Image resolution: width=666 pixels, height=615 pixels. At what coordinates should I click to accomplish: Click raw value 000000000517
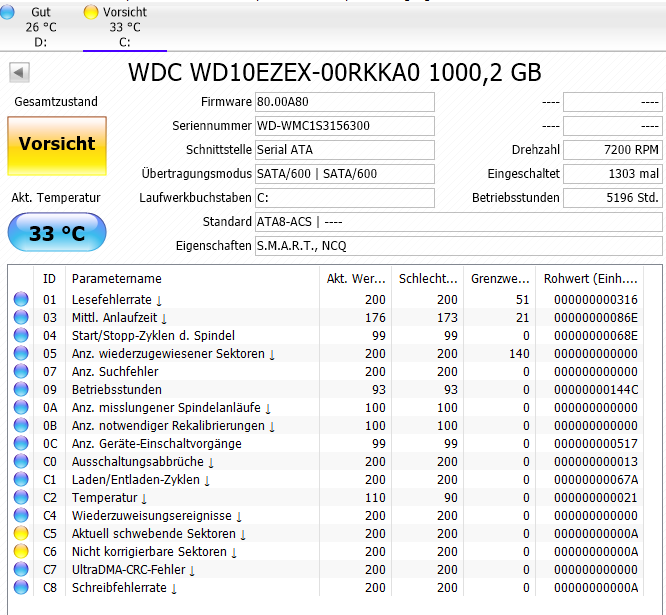[595, 443]
